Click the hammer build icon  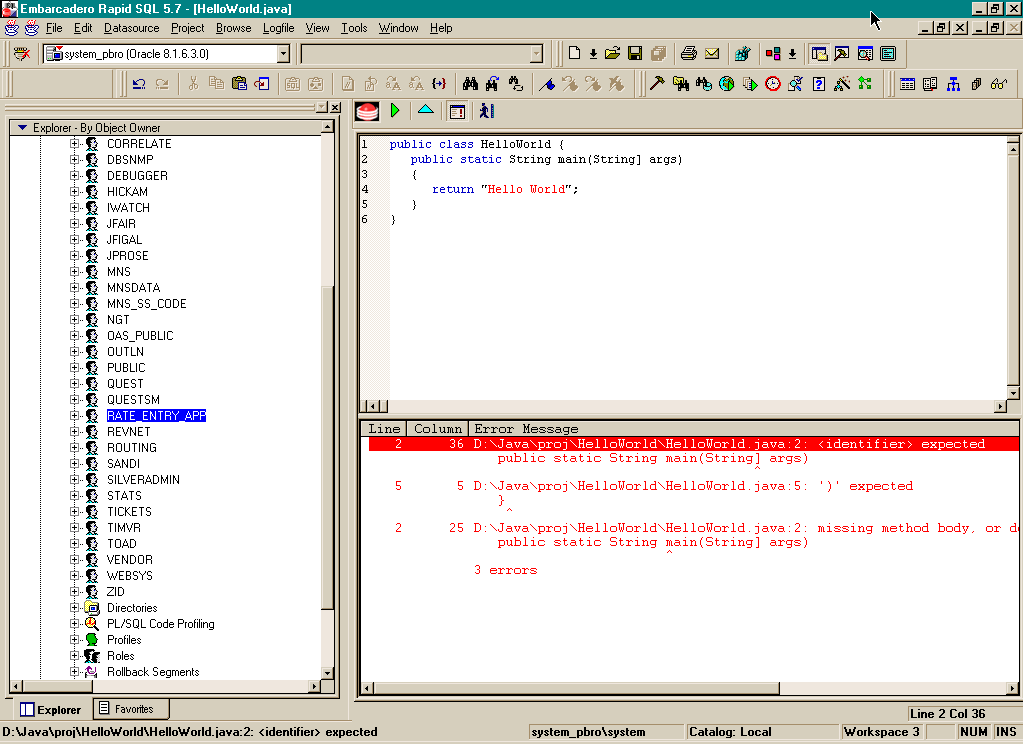[x=657, y=84]
